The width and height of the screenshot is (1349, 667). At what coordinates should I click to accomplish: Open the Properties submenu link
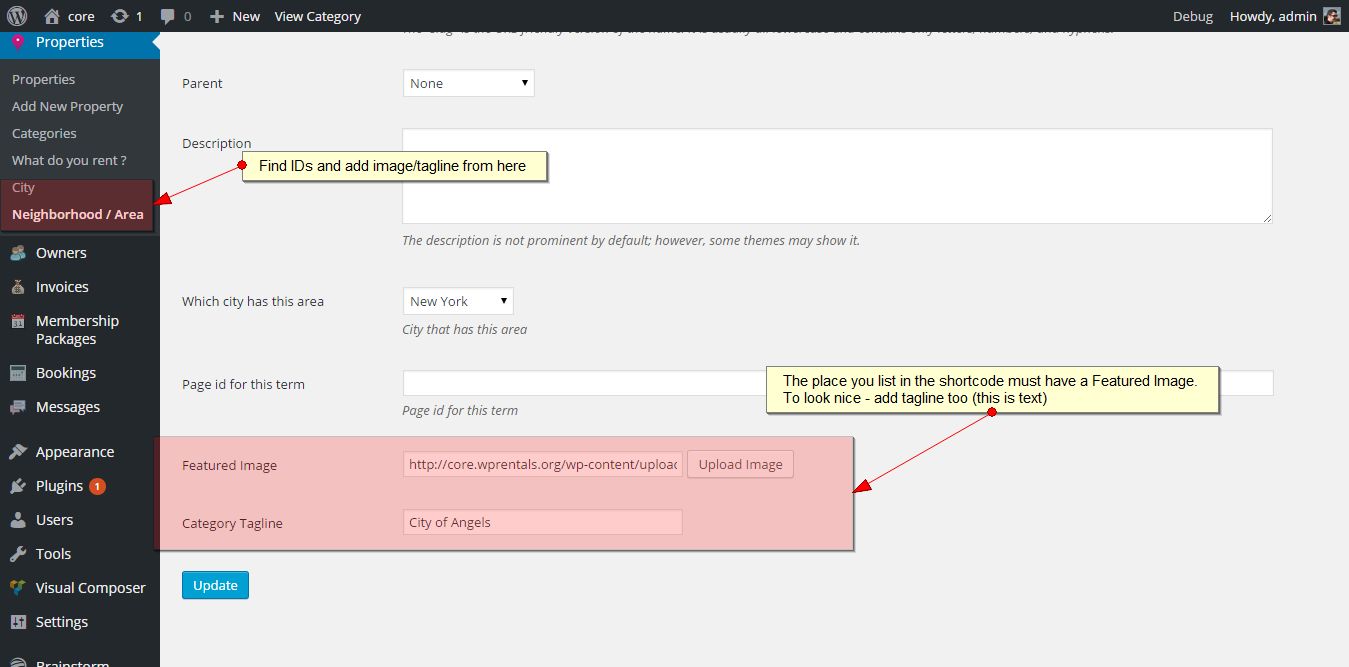click(x=44, y=79)
